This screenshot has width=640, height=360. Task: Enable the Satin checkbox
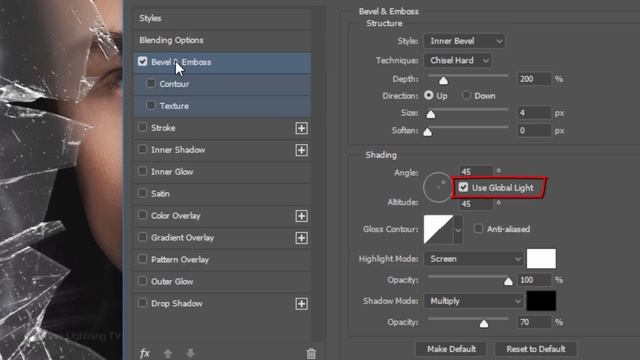(x=142, y=193)
